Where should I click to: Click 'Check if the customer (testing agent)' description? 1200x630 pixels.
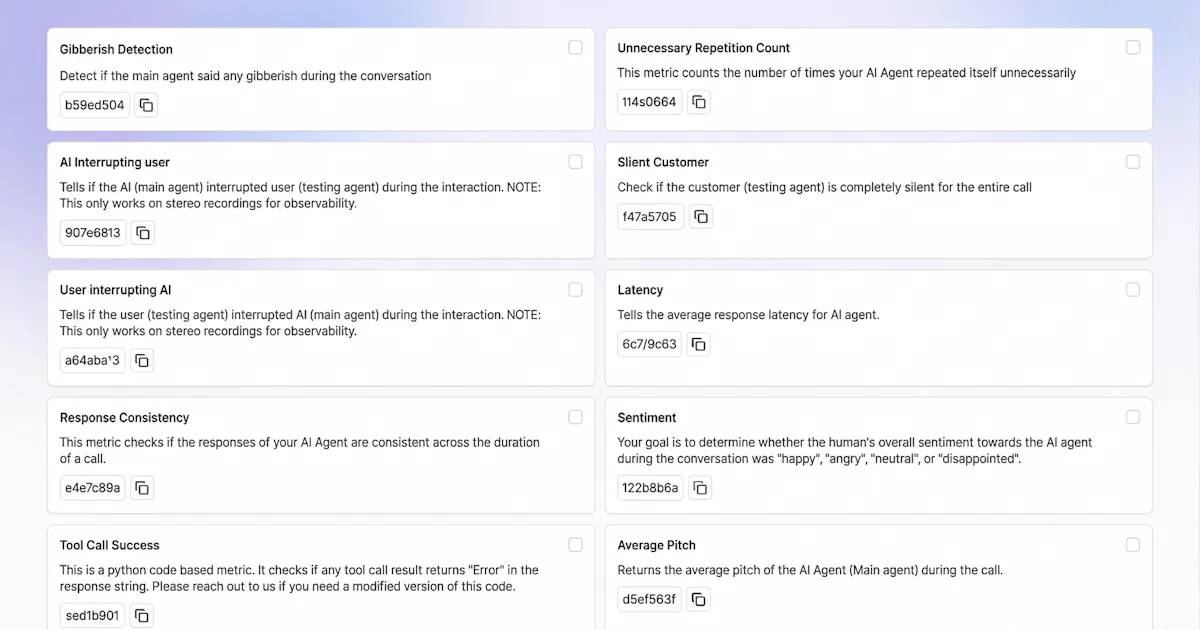pyautogui.click(x=825, y=187)
